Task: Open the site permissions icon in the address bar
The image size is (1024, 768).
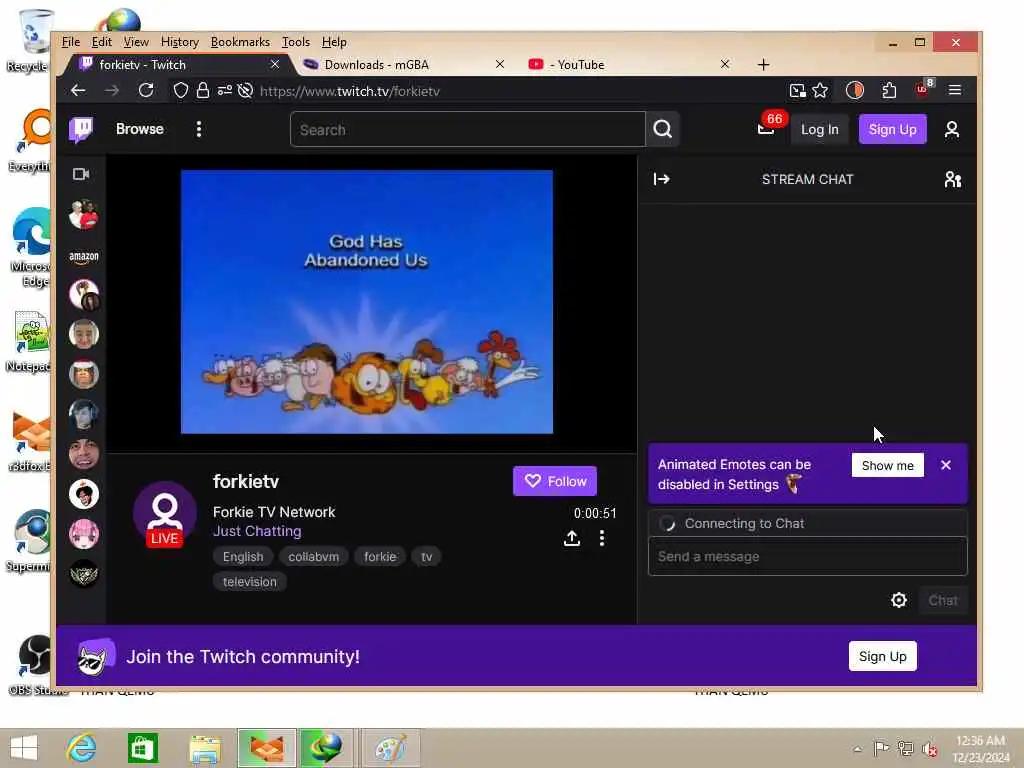Action: [x=225, y=91]
